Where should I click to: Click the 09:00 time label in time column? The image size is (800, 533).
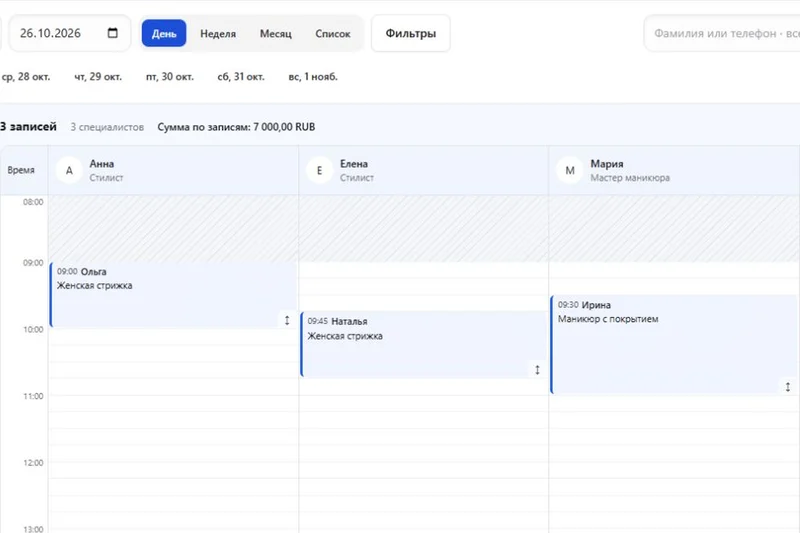(33, 263)
